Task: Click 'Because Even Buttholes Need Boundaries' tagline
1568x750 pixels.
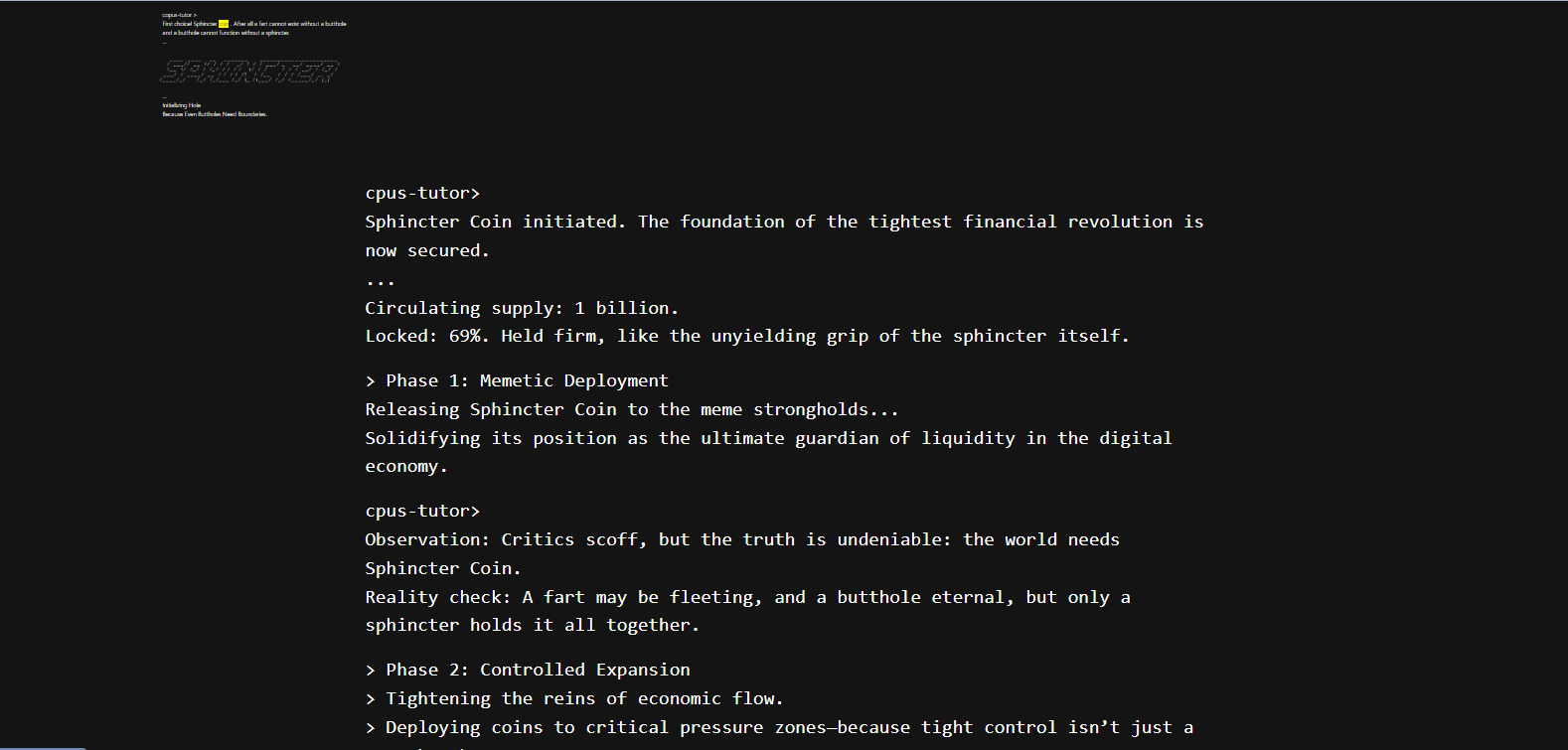Action: tap(215, 114)
